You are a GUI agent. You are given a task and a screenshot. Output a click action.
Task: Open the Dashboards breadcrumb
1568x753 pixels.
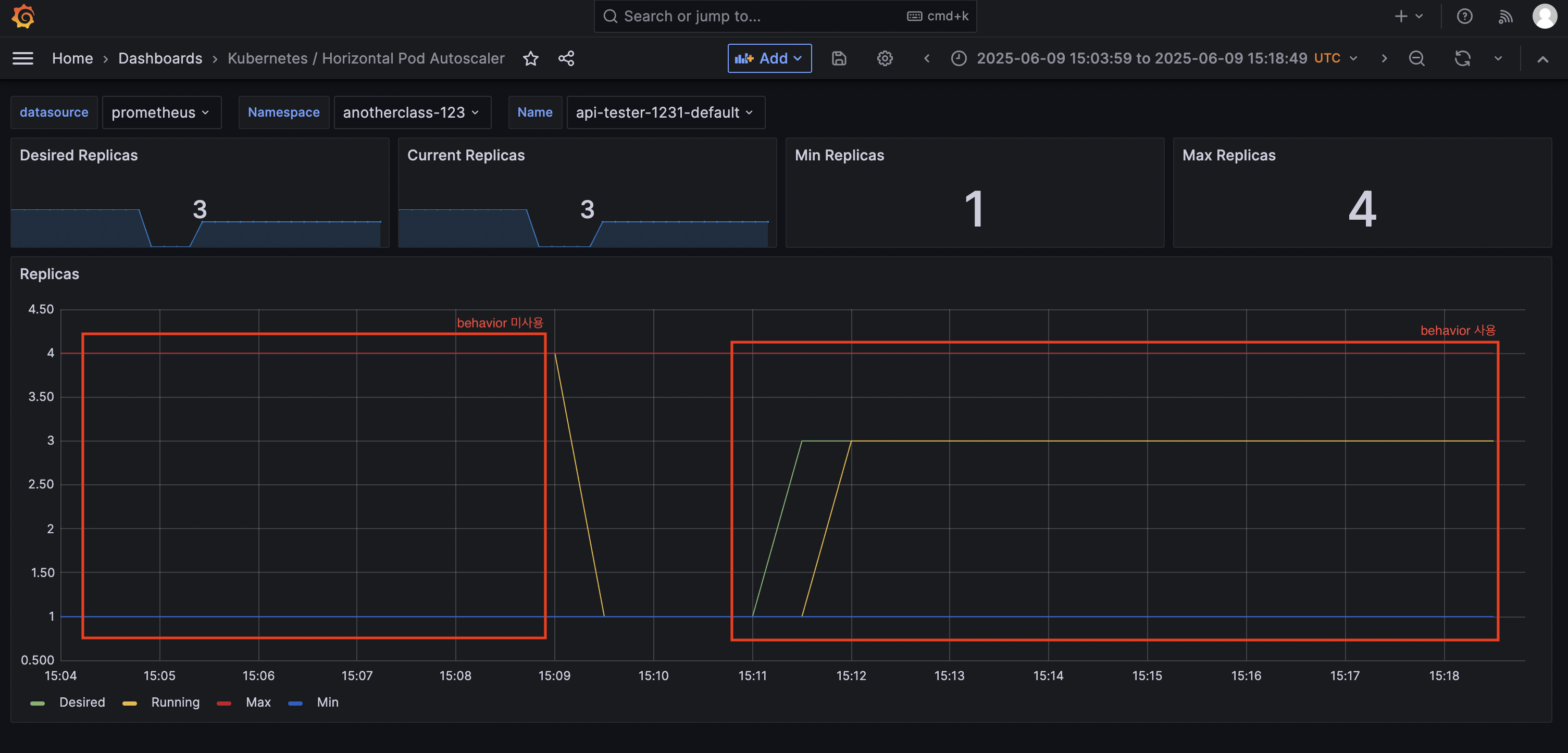click(x=160, y=58)
